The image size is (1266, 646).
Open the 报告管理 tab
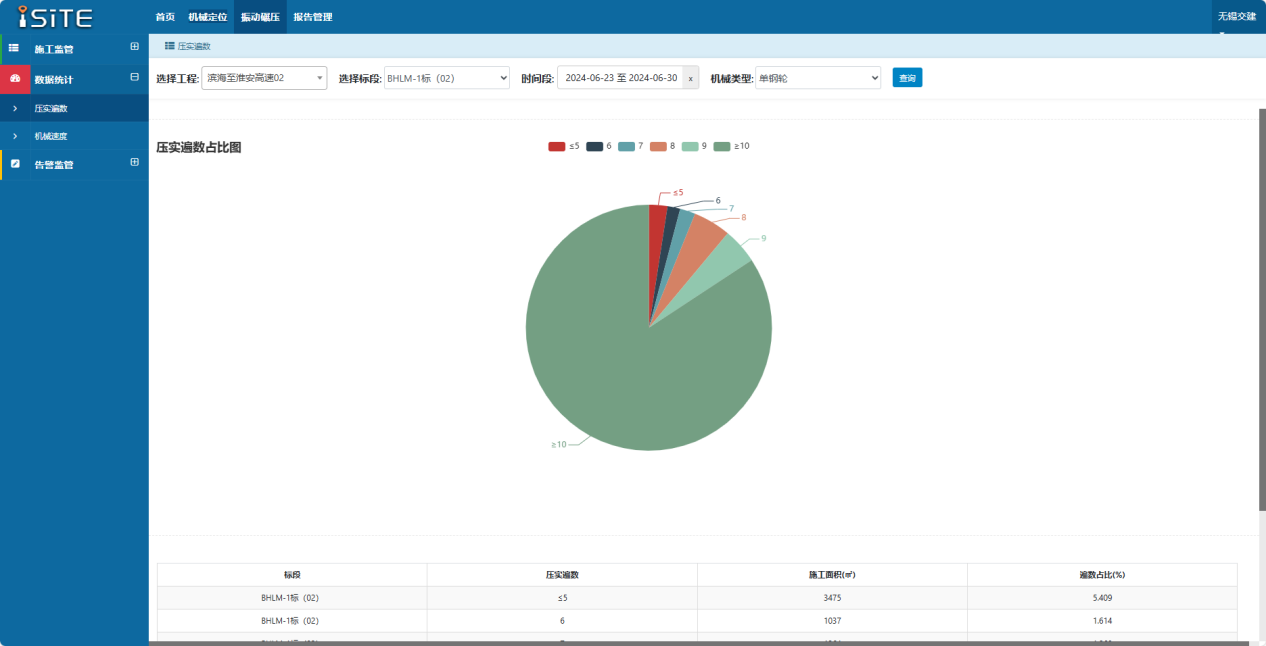coord(313,17)
